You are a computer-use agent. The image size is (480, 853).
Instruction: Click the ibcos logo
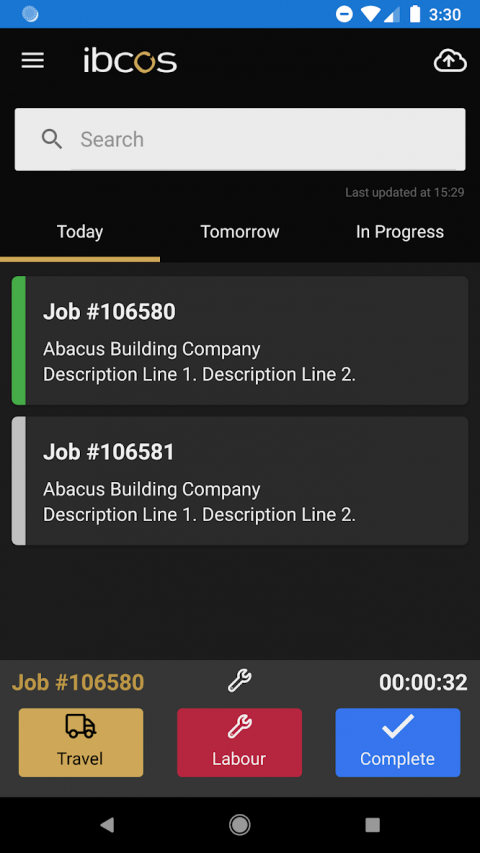[x=130, y=60]
